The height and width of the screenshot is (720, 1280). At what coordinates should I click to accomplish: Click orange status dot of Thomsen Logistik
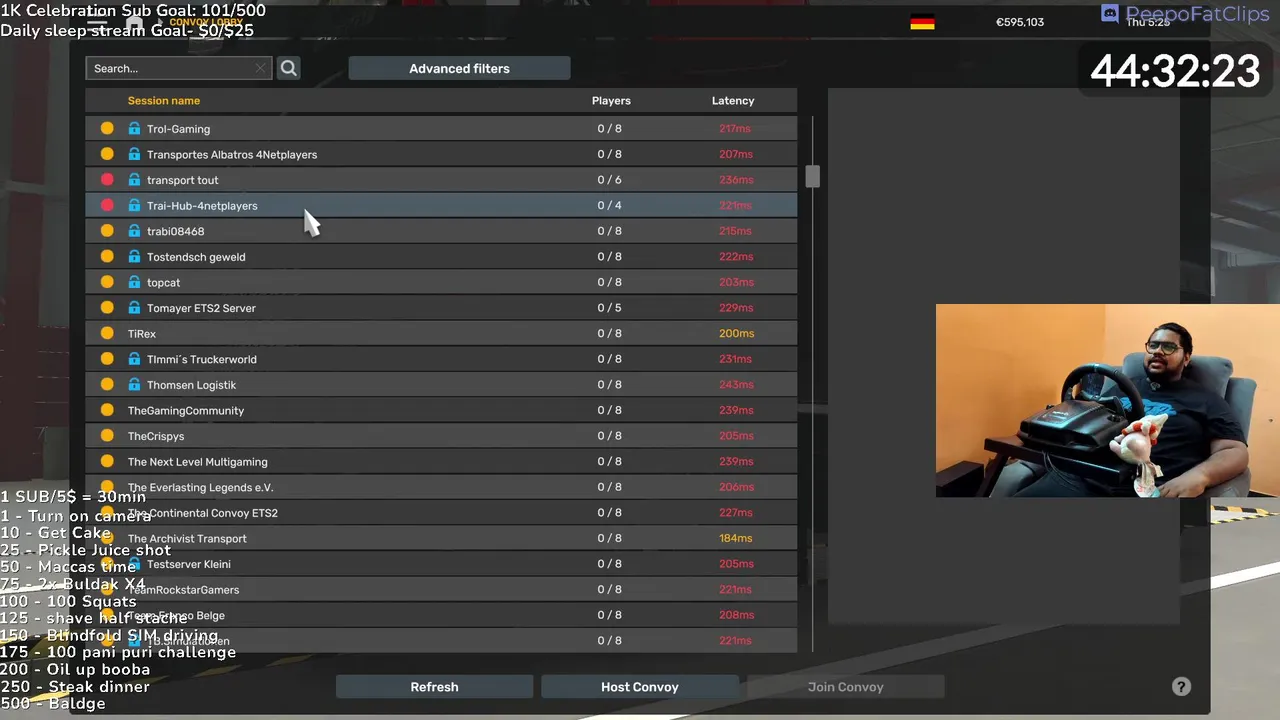pyautogui.click(x=107, y=384)
